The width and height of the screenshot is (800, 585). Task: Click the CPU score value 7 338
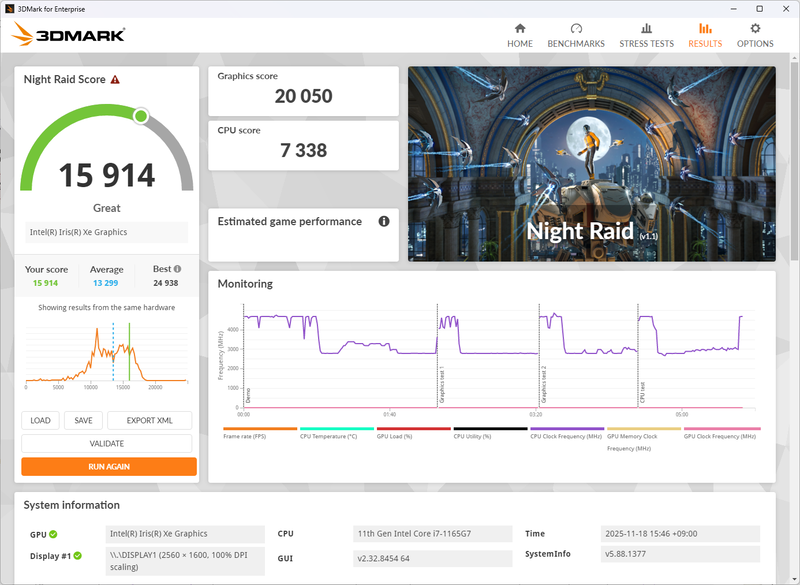pos(304,150)
